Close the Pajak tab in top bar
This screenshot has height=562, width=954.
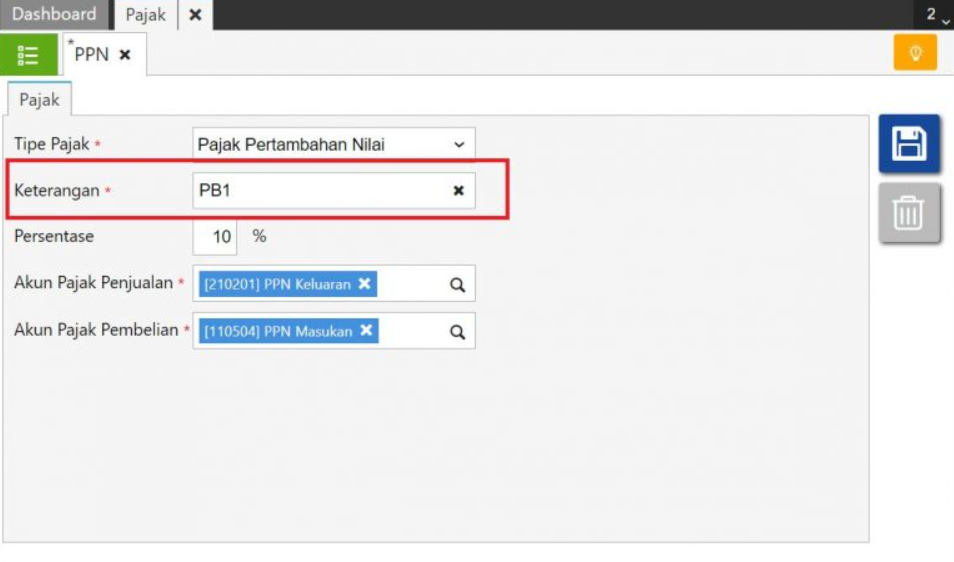click(195, 15)
